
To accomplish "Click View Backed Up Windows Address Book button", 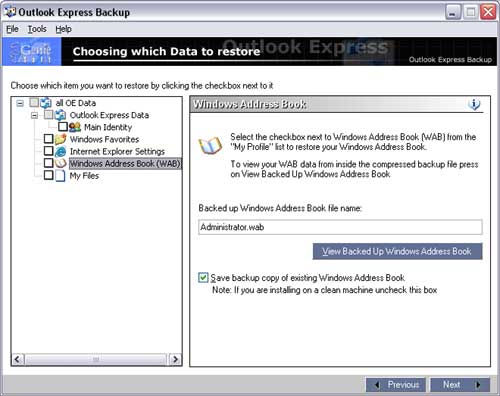I will pyautogui.click(x=397, y=251).
